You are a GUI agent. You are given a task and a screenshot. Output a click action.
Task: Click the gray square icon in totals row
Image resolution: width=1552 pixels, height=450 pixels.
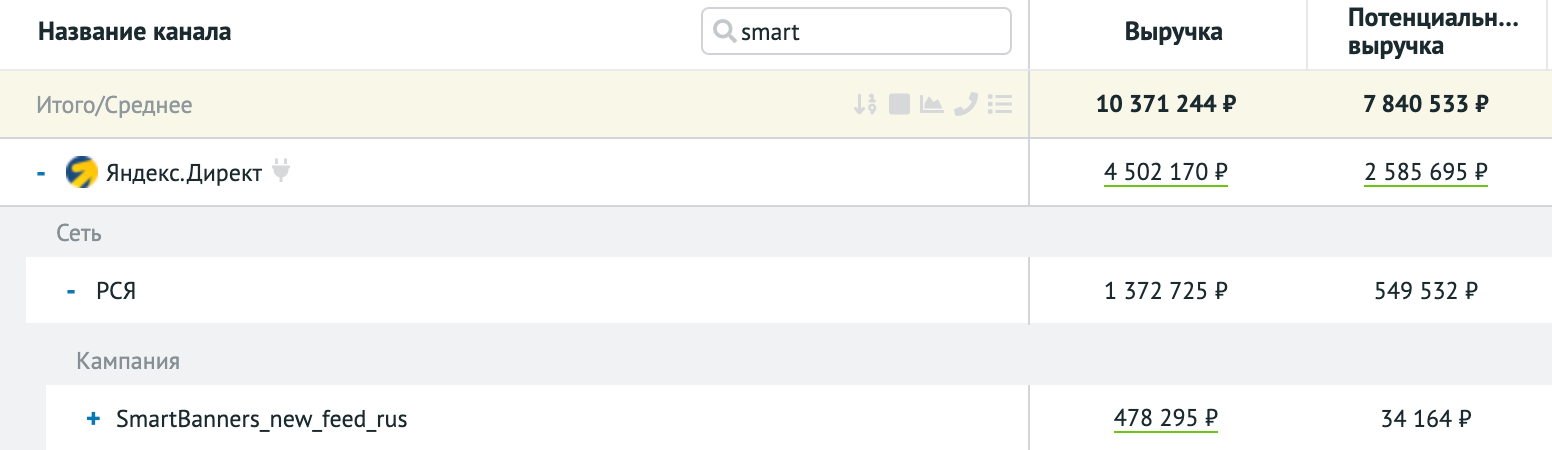pyautogui.click(x=899, y=104)
